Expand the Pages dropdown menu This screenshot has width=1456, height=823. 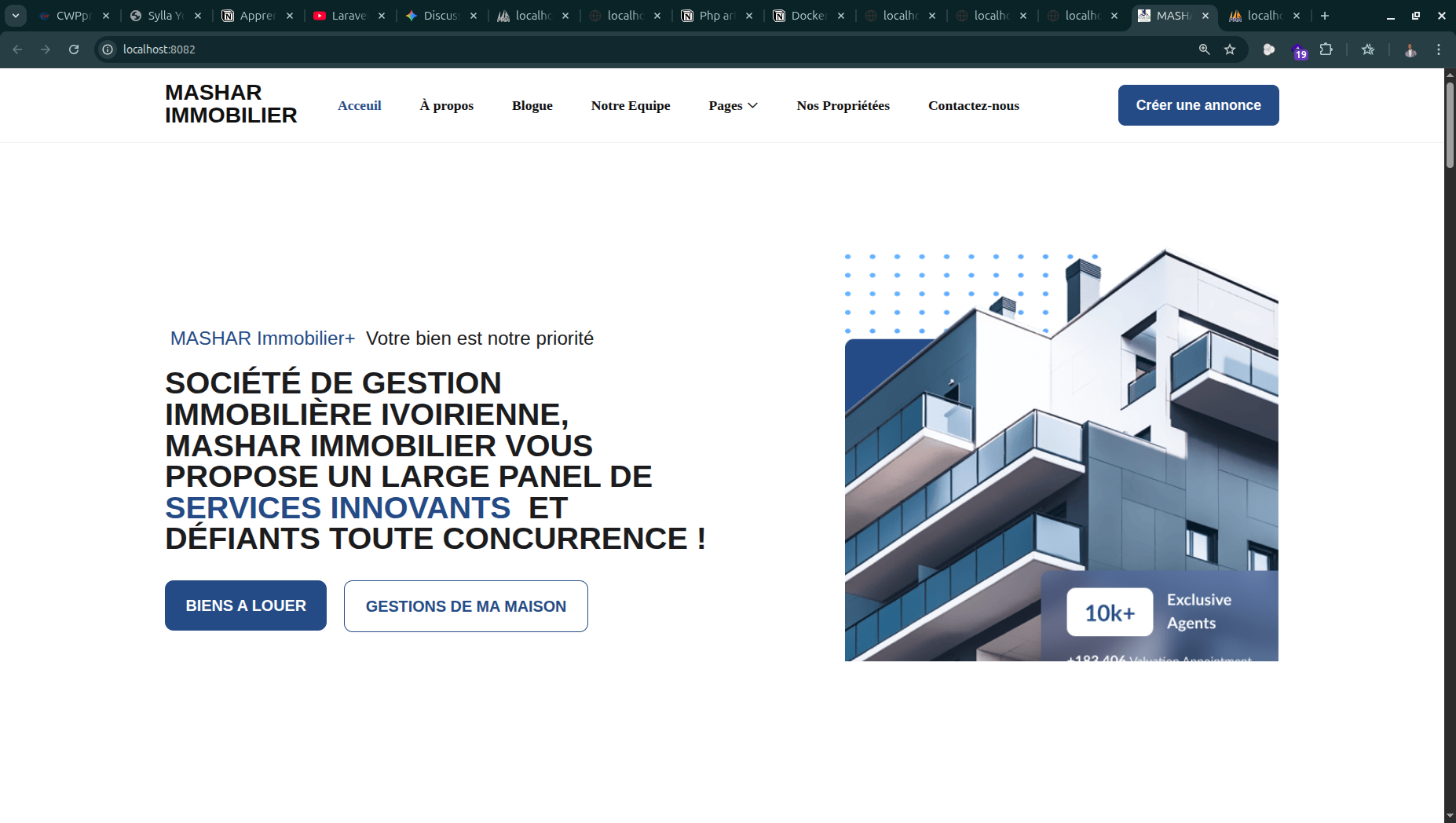(x=733, y=105)
